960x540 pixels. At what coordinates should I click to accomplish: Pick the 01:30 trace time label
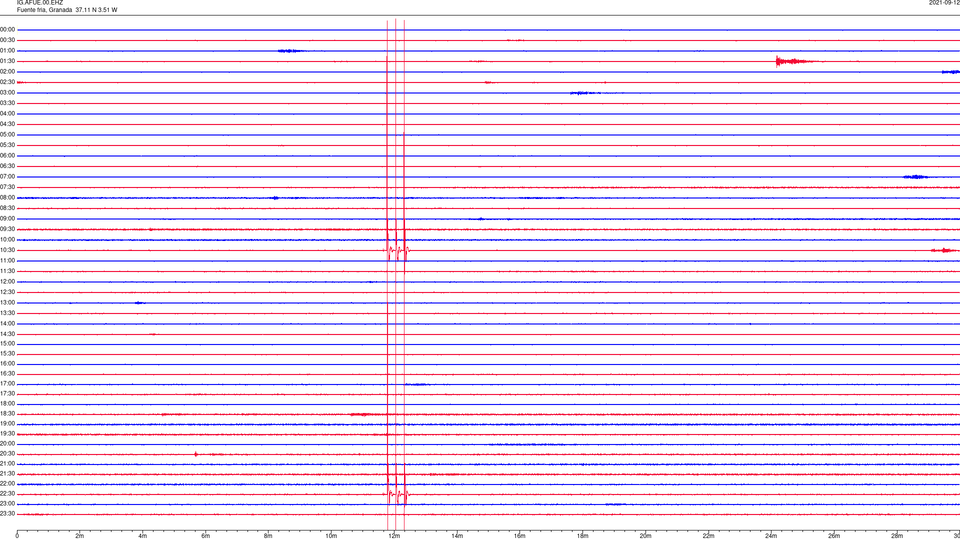click(x=8, y=61)
